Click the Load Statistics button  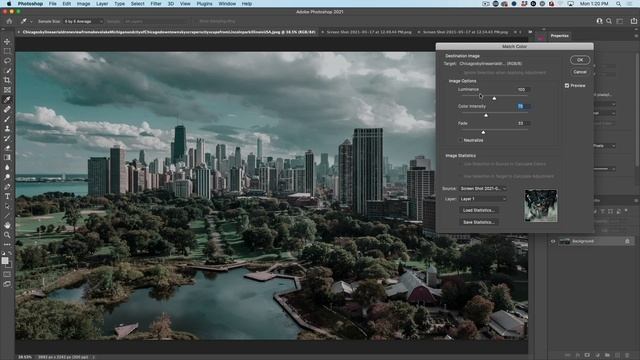point(479,210)
